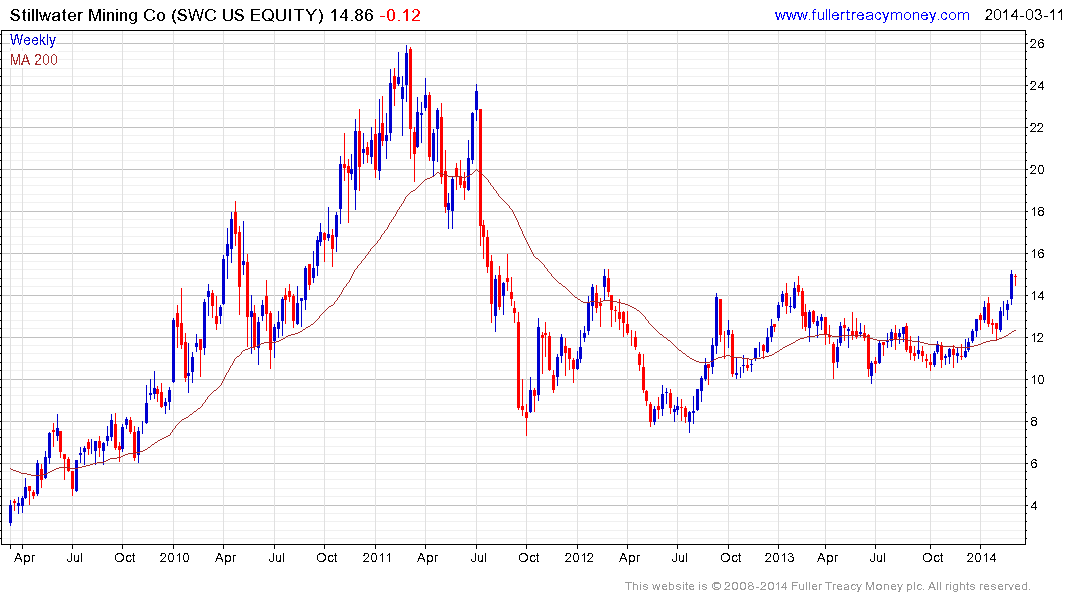Click the 26 label on the price axis

pos(1037,44)
